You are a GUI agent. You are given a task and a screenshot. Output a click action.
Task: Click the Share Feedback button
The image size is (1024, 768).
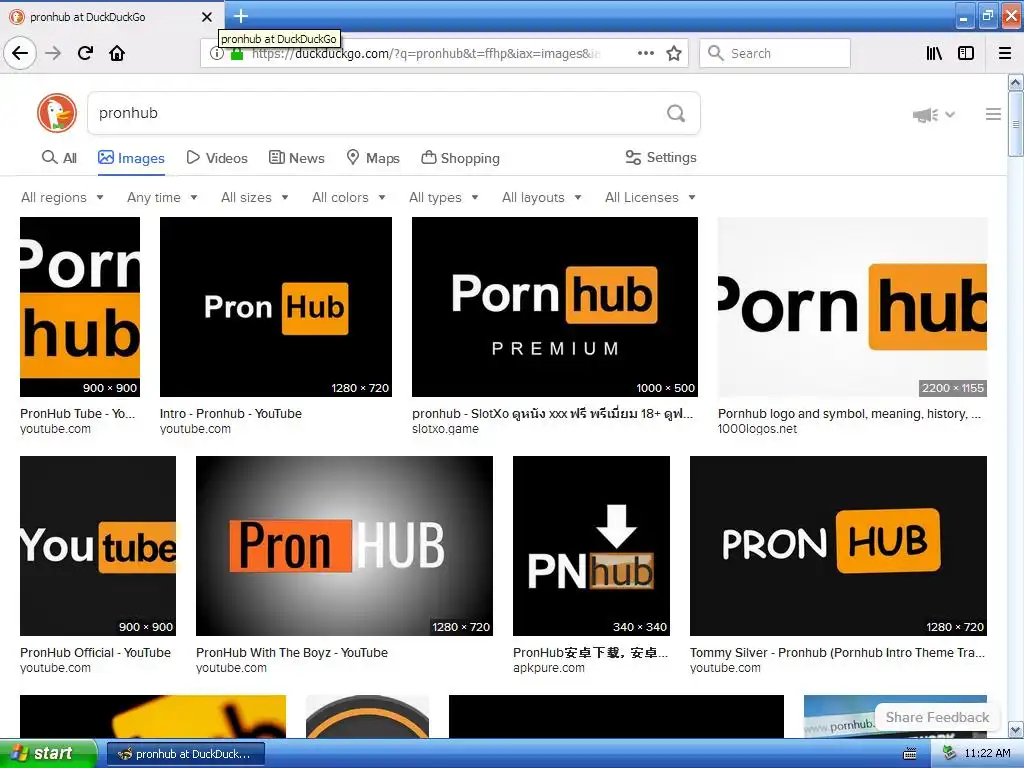[937, 717]
